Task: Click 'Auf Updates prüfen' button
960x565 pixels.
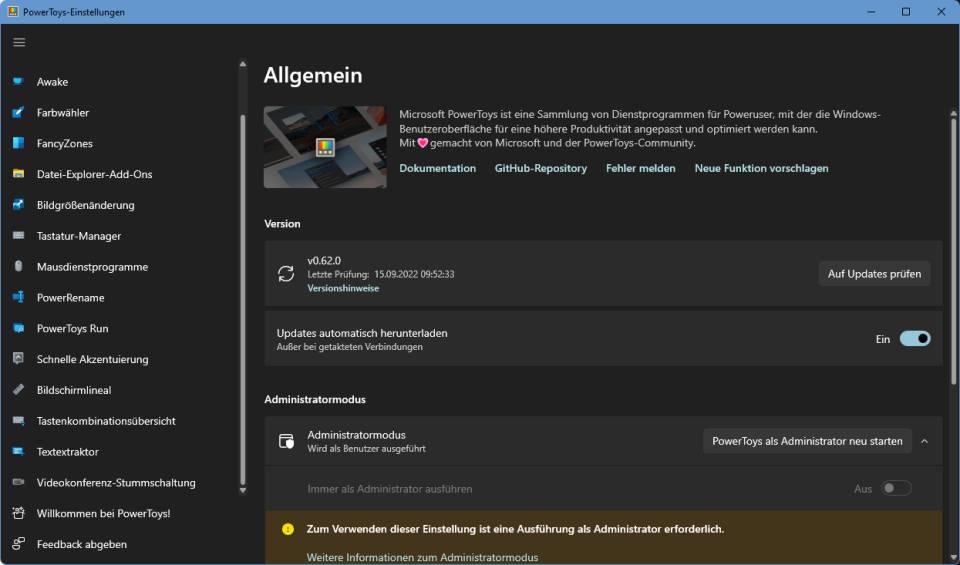Action: [874, 274]
